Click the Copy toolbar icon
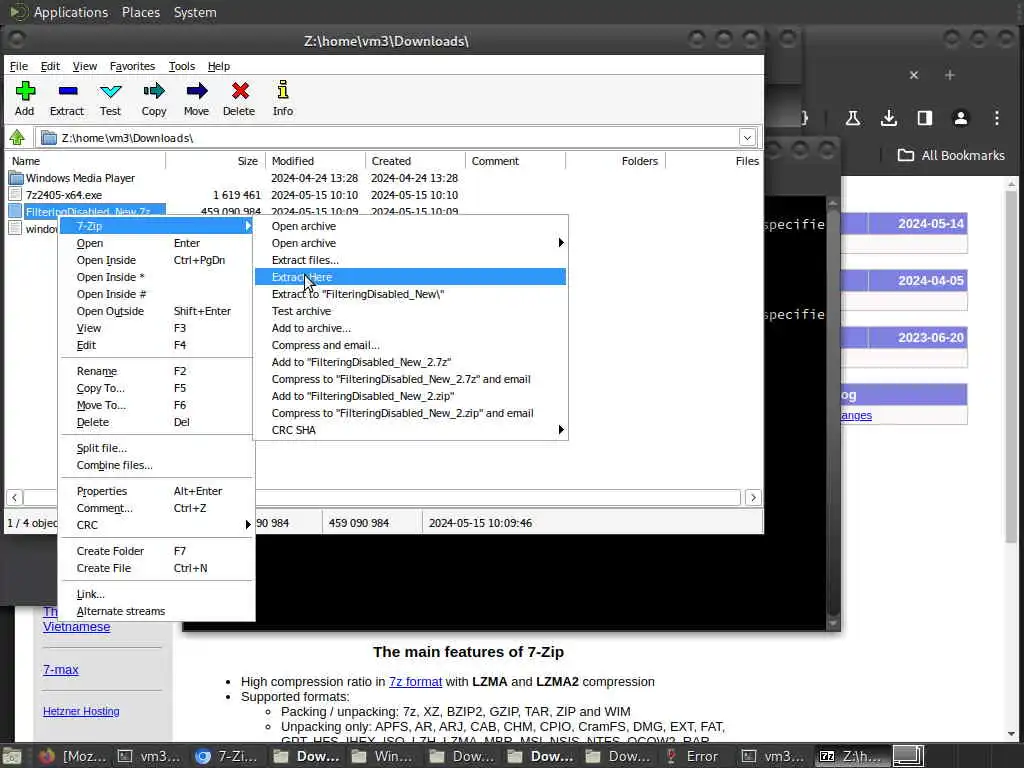The width and height of the screenshot is (1024, 768). pyautogui.click(x=153, y=91)
